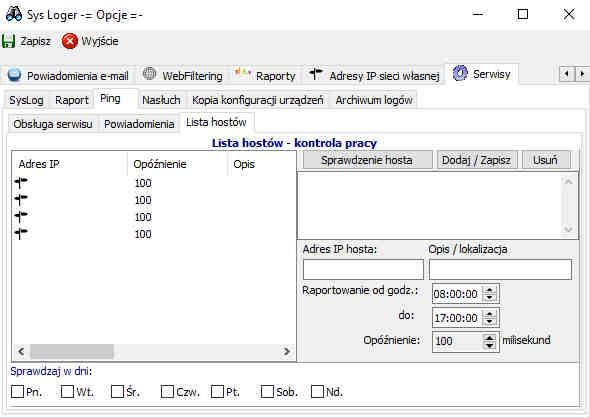Check the Pt. day checkbox
The height and width of the screenshot is (418, 590).
pyautogui.click(x=217, y=391)
